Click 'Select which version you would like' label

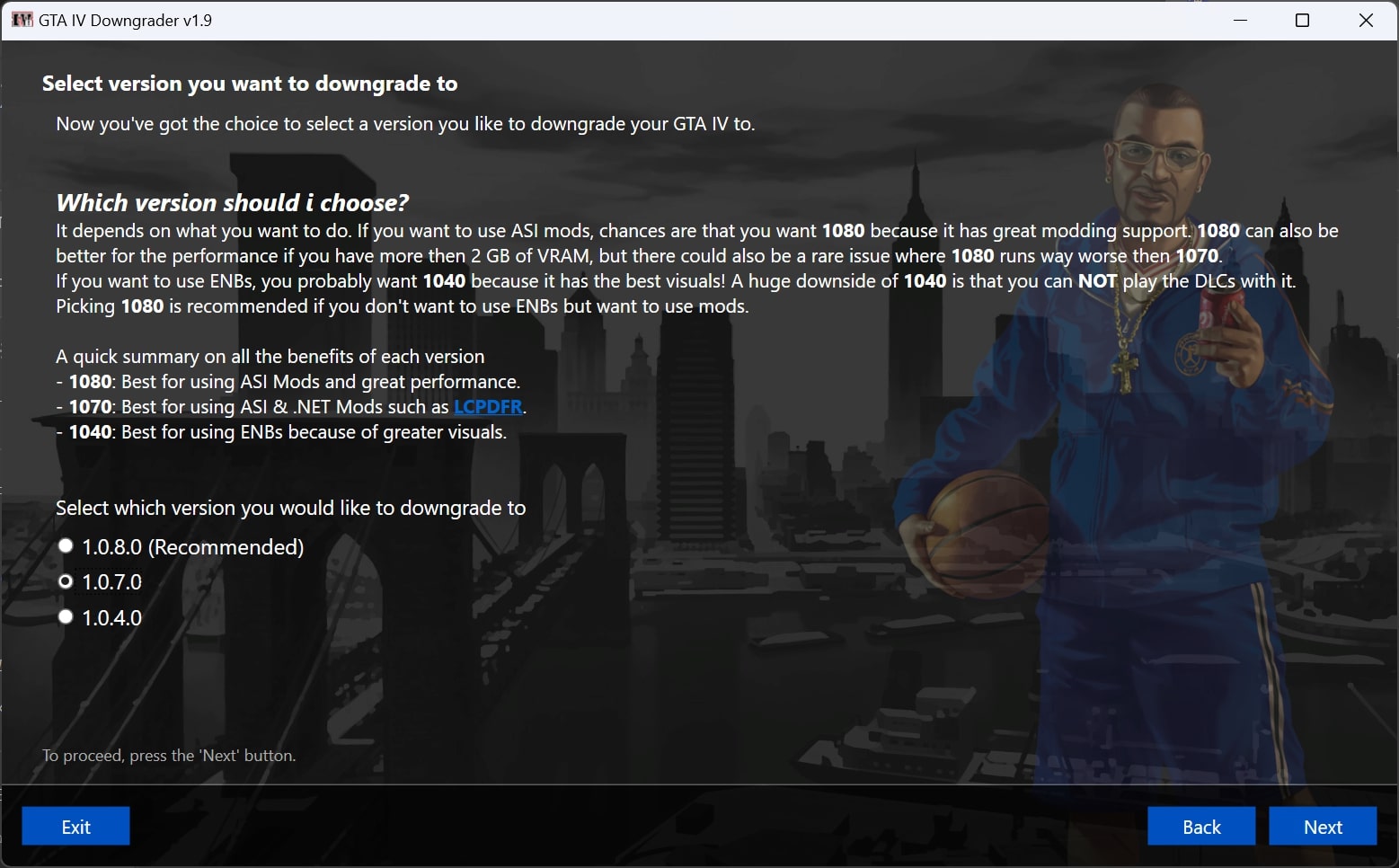pyautogui.click(x=291, y=508)
